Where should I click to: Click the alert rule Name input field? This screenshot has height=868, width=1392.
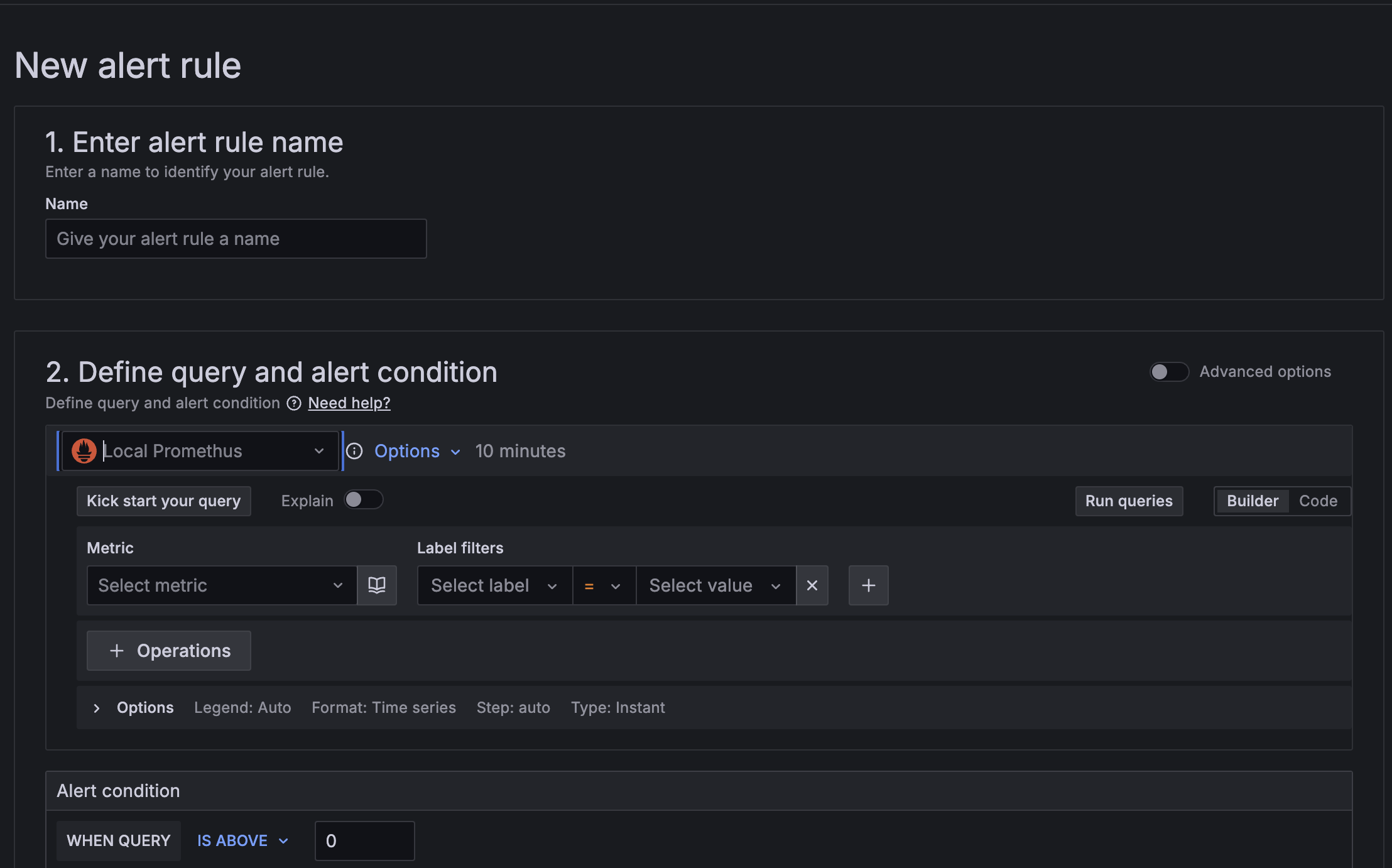(236, 239)
